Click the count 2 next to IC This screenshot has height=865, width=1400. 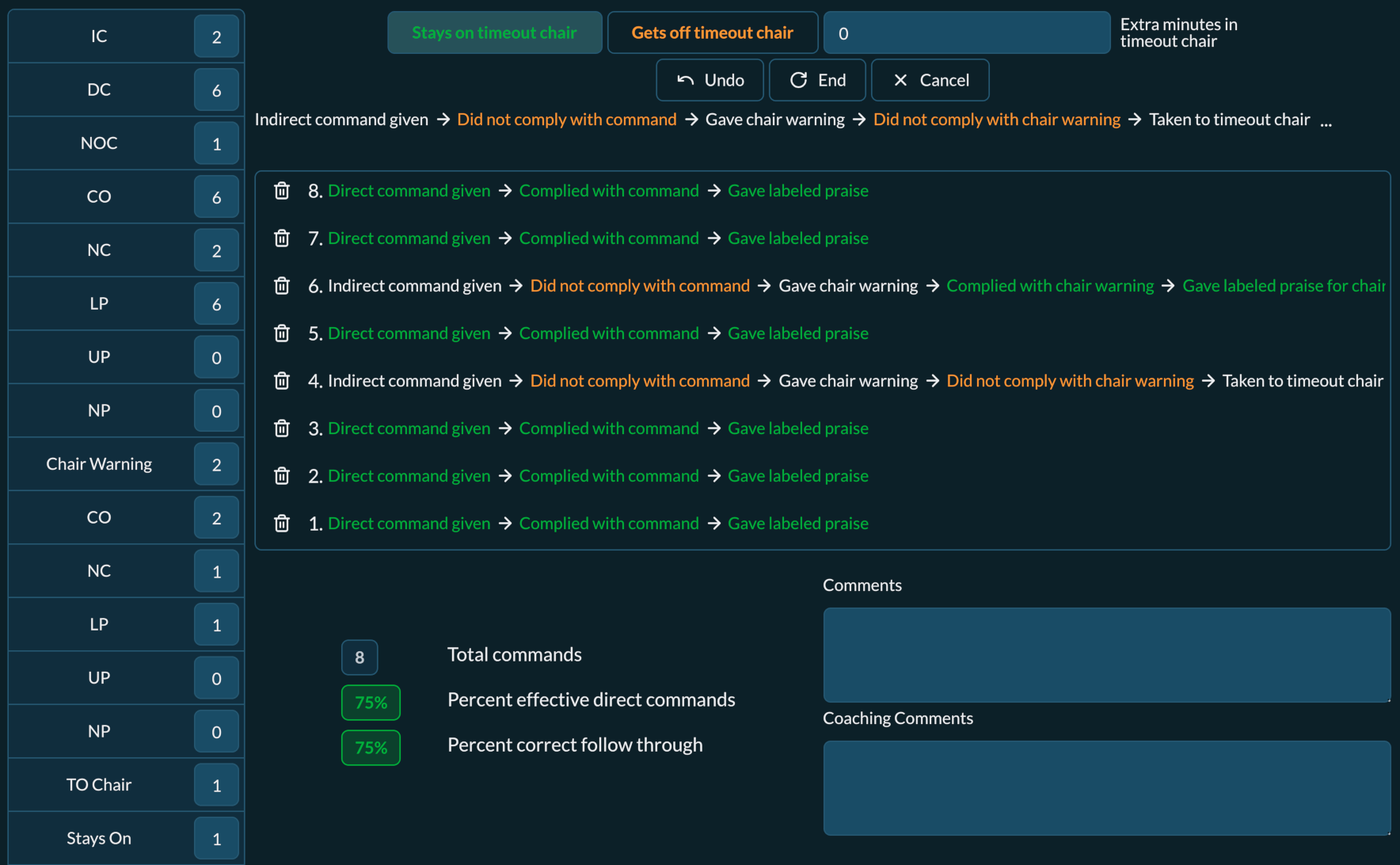coord(216,36)
